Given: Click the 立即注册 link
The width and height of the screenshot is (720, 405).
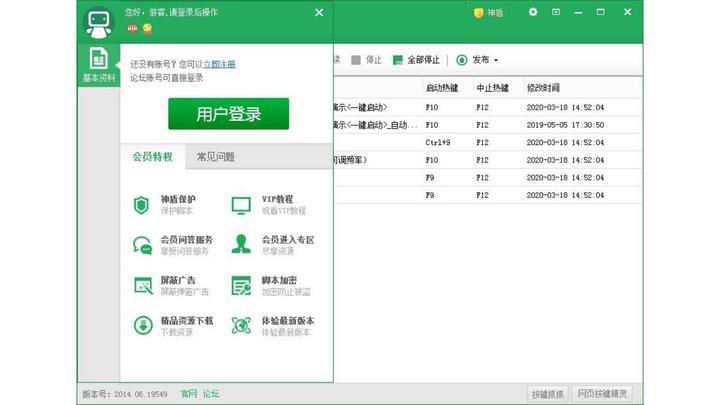Looking at the screenshot, I should pyautogui.click(x=219, y=64).
